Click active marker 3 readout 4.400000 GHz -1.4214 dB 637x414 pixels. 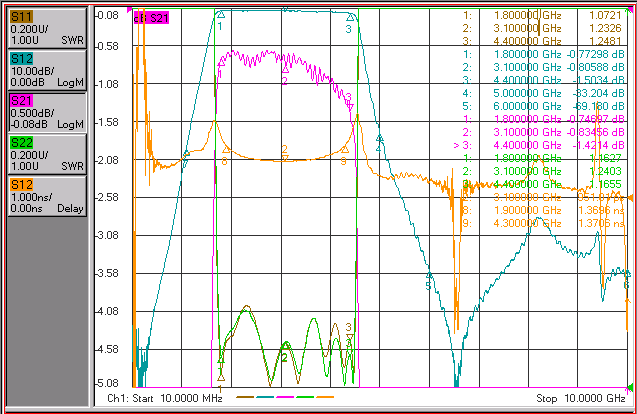point(539,145)
